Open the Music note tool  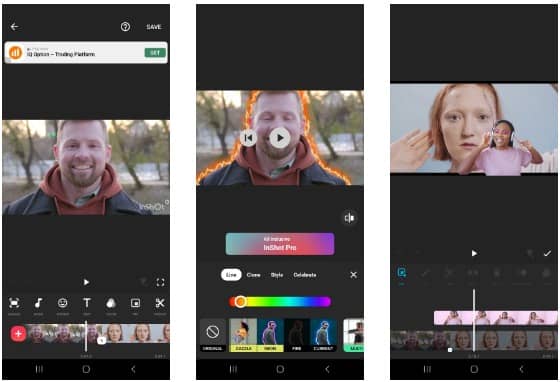39,303
